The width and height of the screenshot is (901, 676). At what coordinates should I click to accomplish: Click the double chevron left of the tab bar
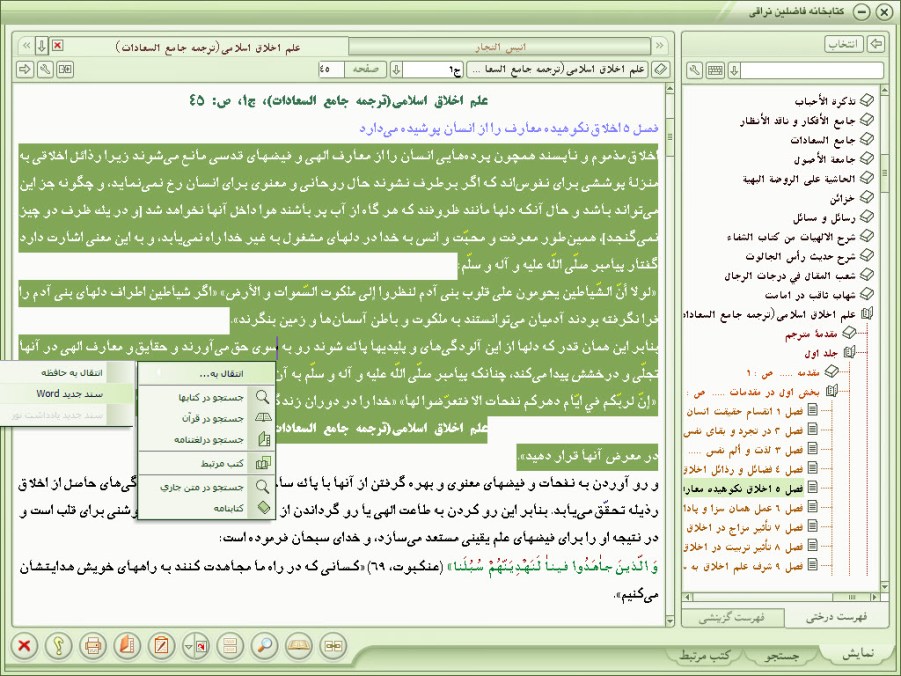(x=26, y=45)
